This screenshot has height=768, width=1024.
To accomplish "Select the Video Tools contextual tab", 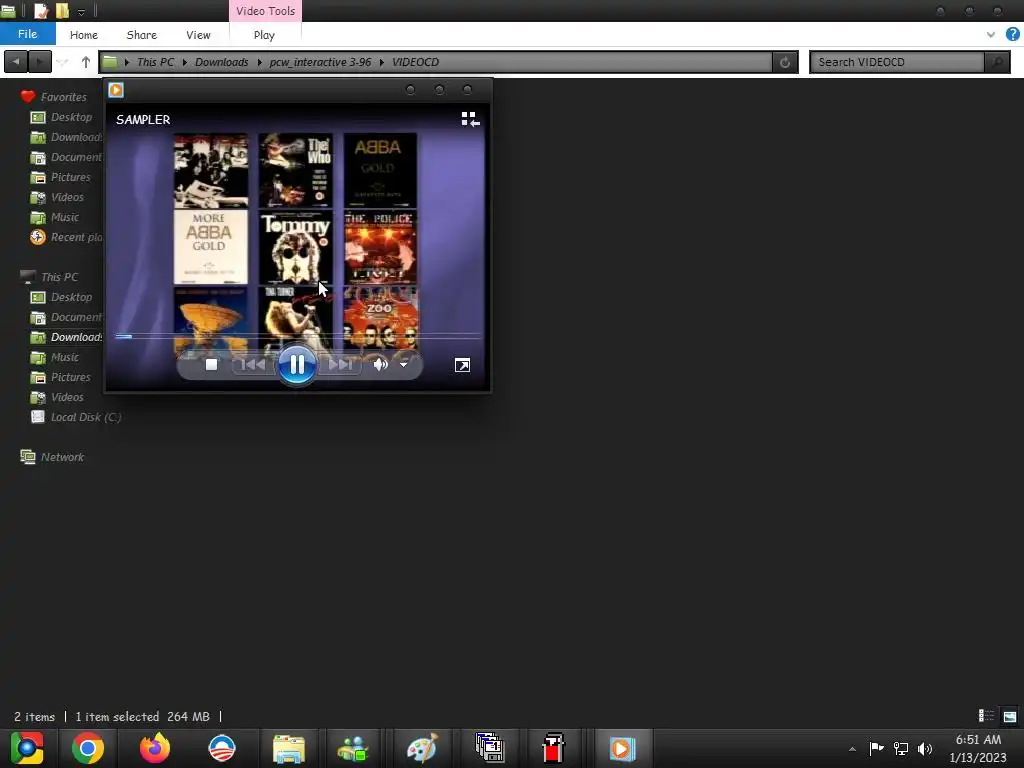I will coord(265,11).
